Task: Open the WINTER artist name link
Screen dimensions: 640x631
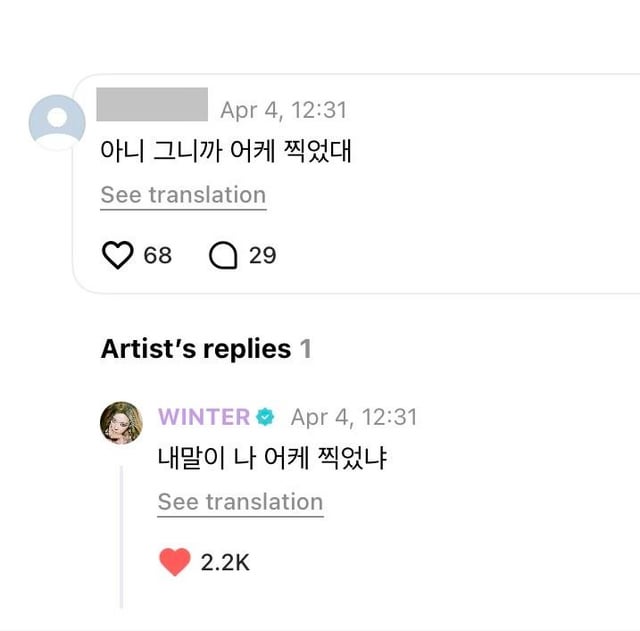Action: (204, 417)
